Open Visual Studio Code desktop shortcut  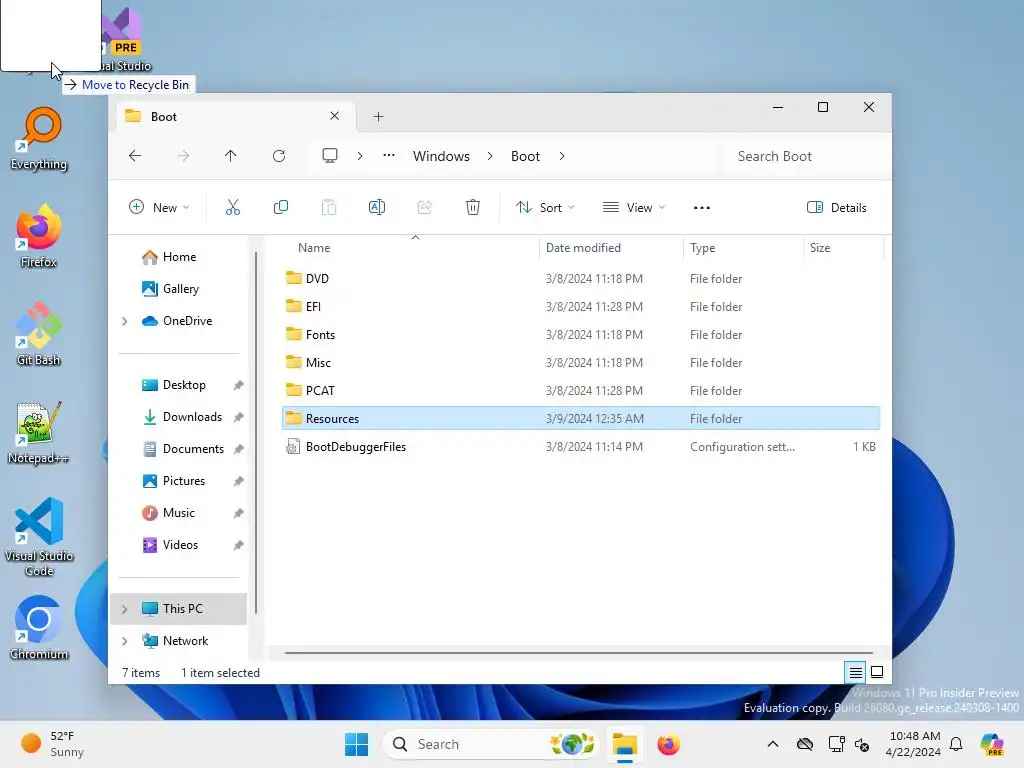(x=39, y=537)
